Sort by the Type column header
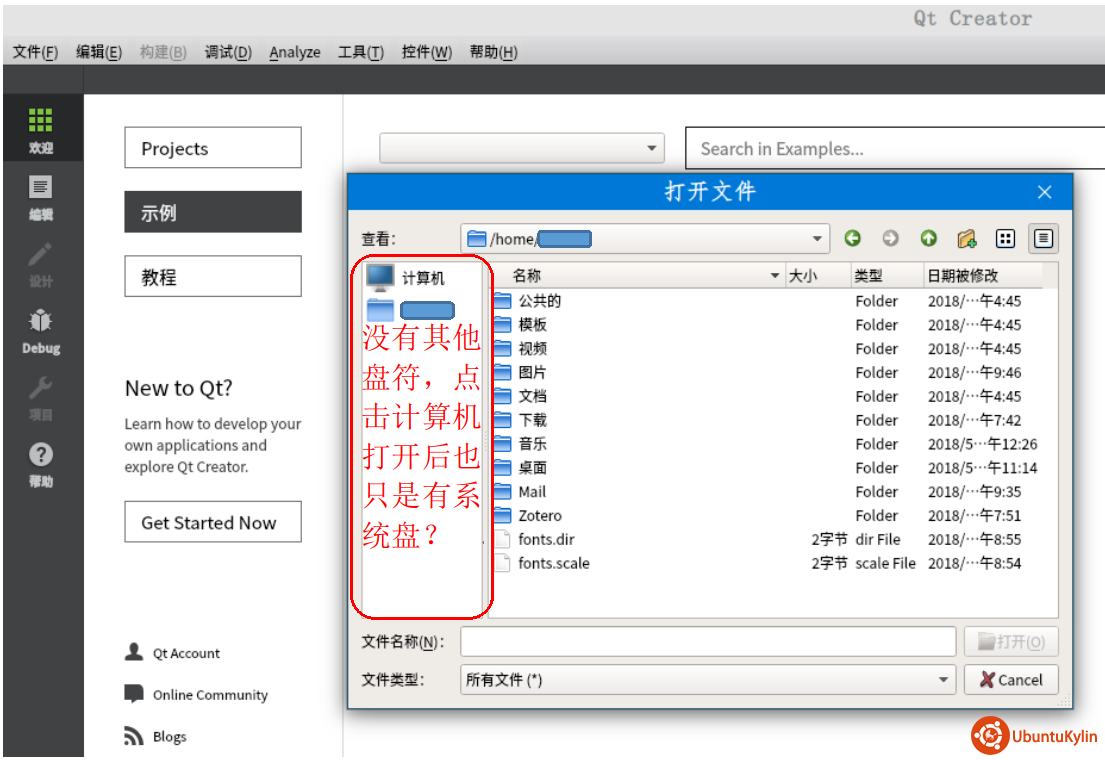Screen dimensions: 1105x760 tap(887, 276)
